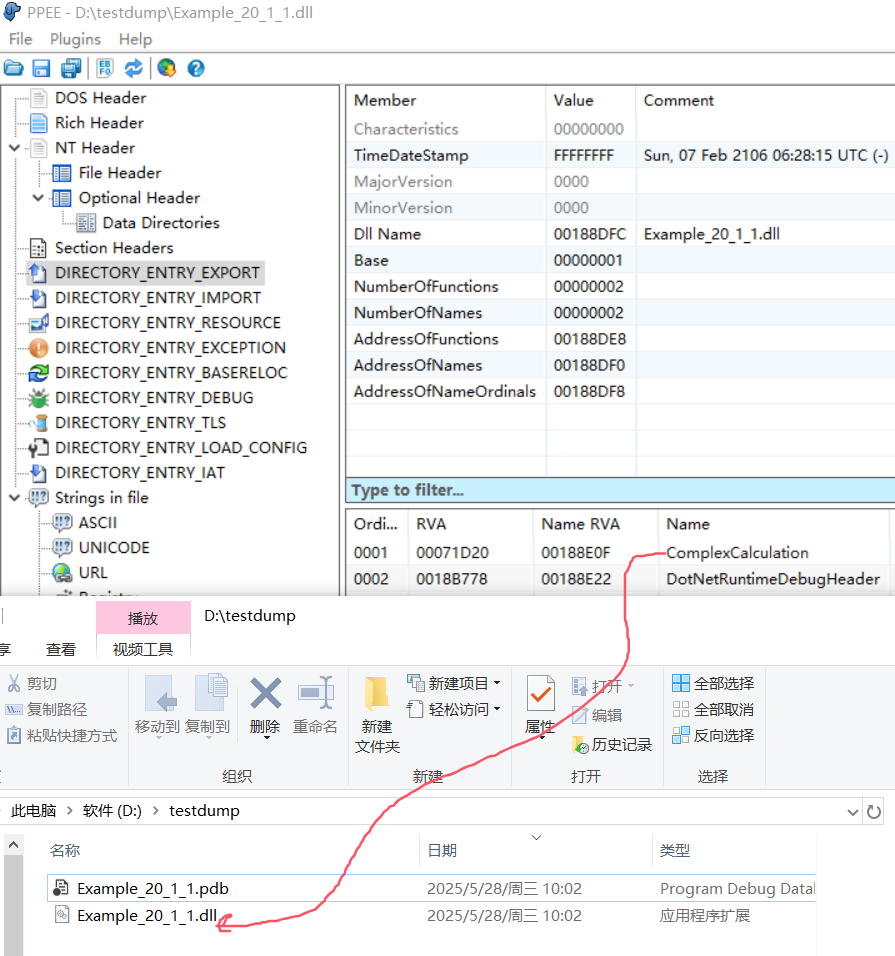Click the Save floppy disk icon
Viewport: 895px width, 956px height.
coord(41,68)
